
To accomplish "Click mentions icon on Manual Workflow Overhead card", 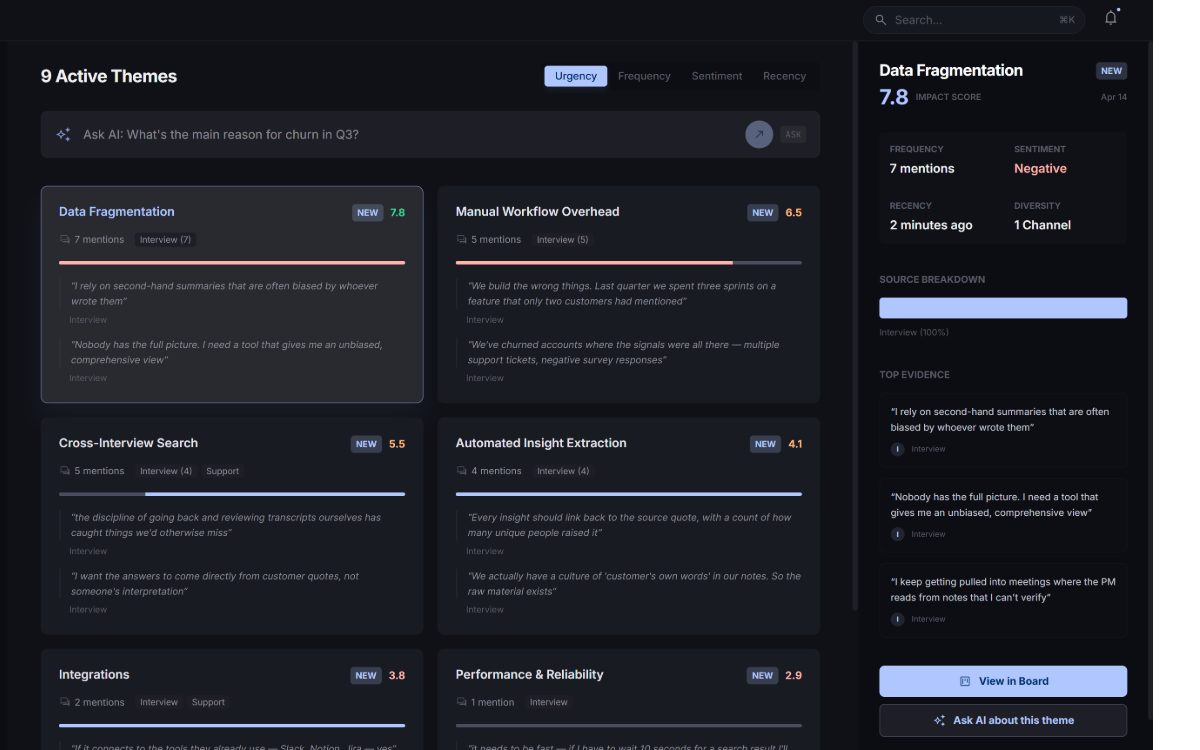I will point(462,240).
